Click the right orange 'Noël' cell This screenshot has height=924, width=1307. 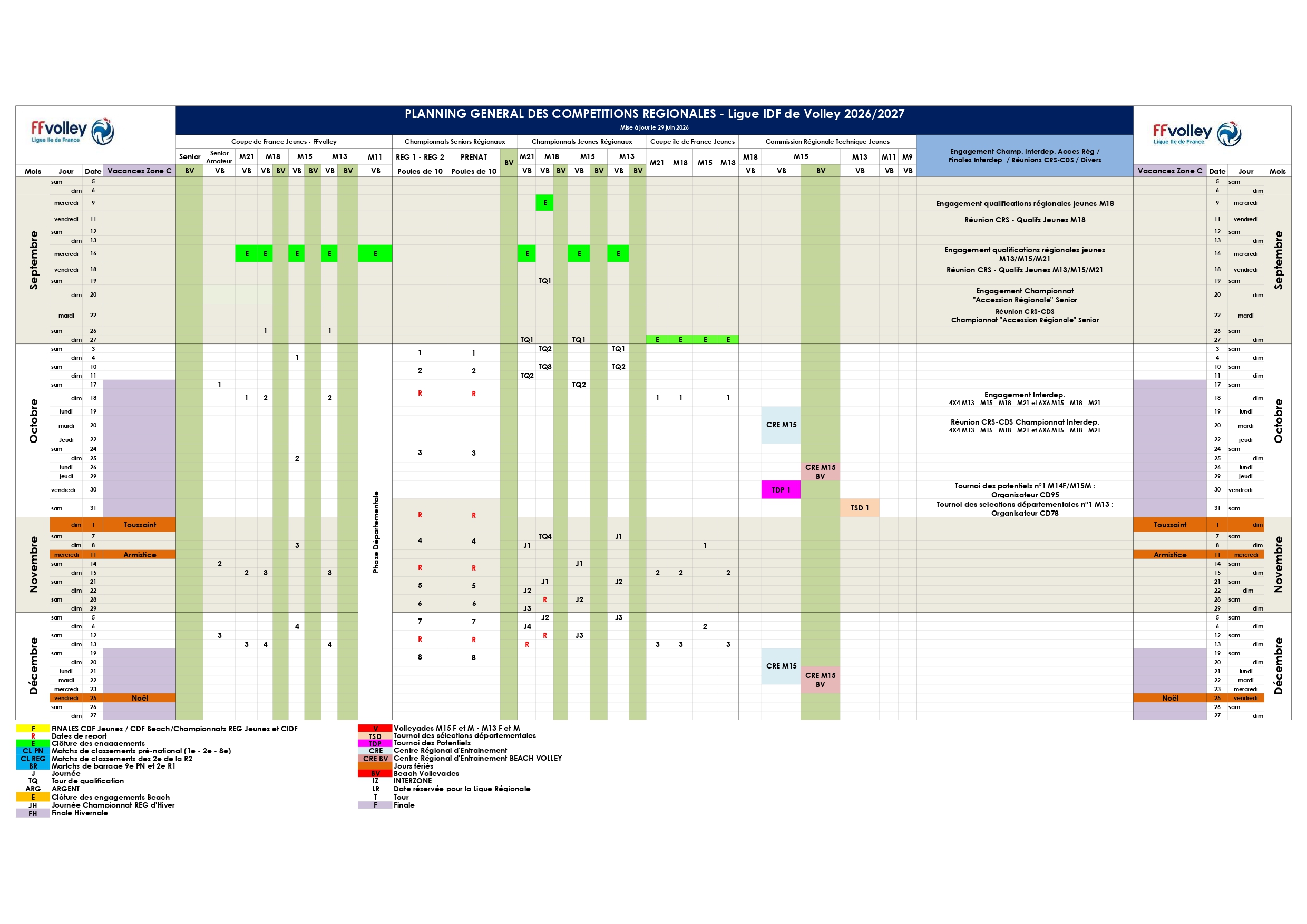click(x=1170, y=698)
